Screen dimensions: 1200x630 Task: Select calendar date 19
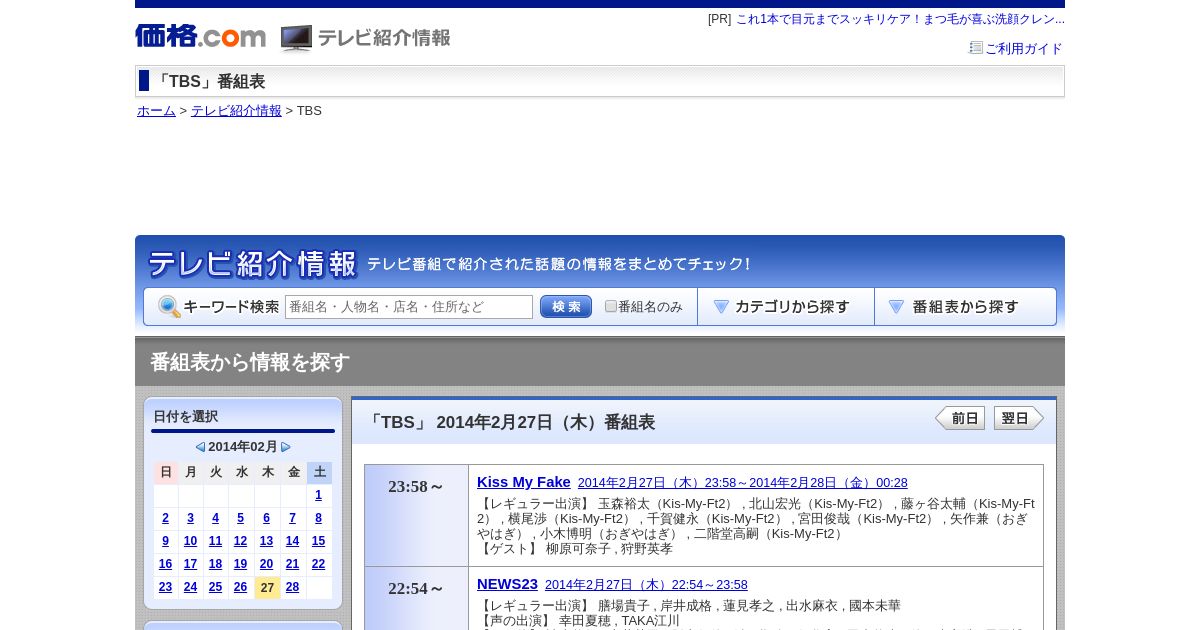click(x=240, y=564)
